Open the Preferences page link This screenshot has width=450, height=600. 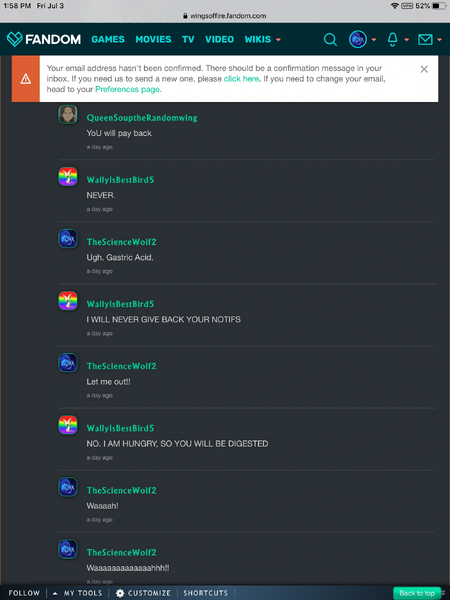[127, 89]
